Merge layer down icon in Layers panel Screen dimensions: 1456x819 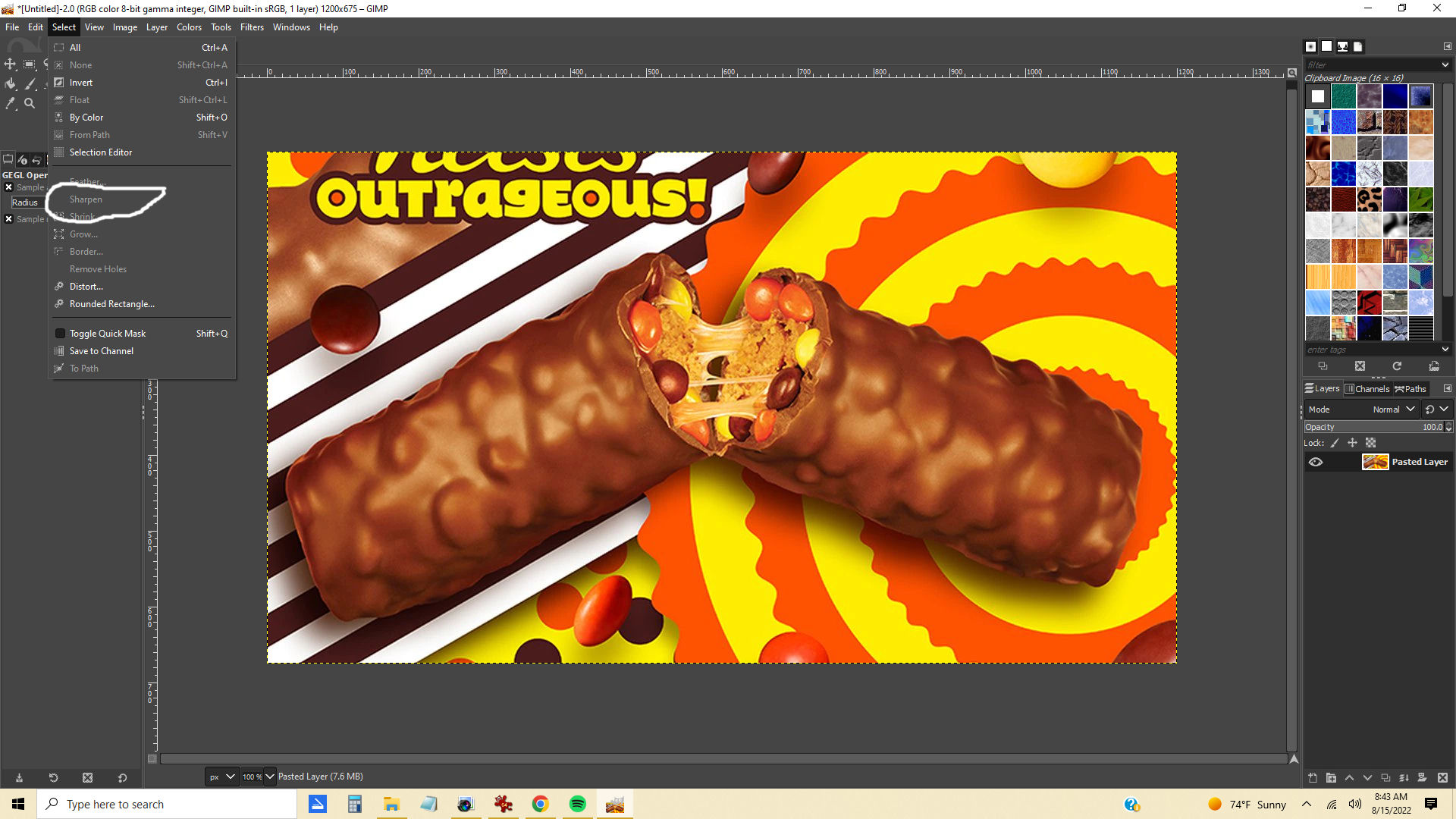pos(1404,778)
